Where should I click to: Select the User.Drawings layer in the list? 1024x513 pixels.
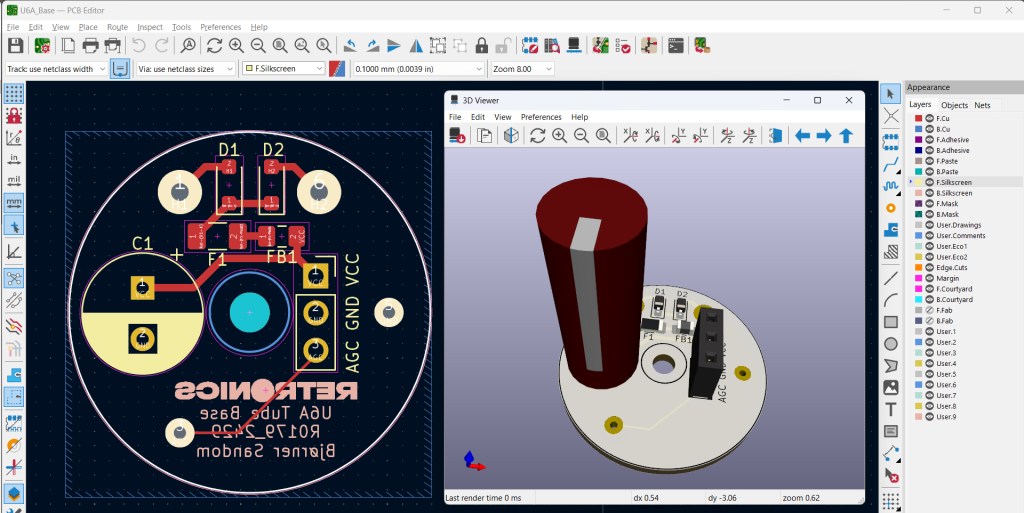956,225
